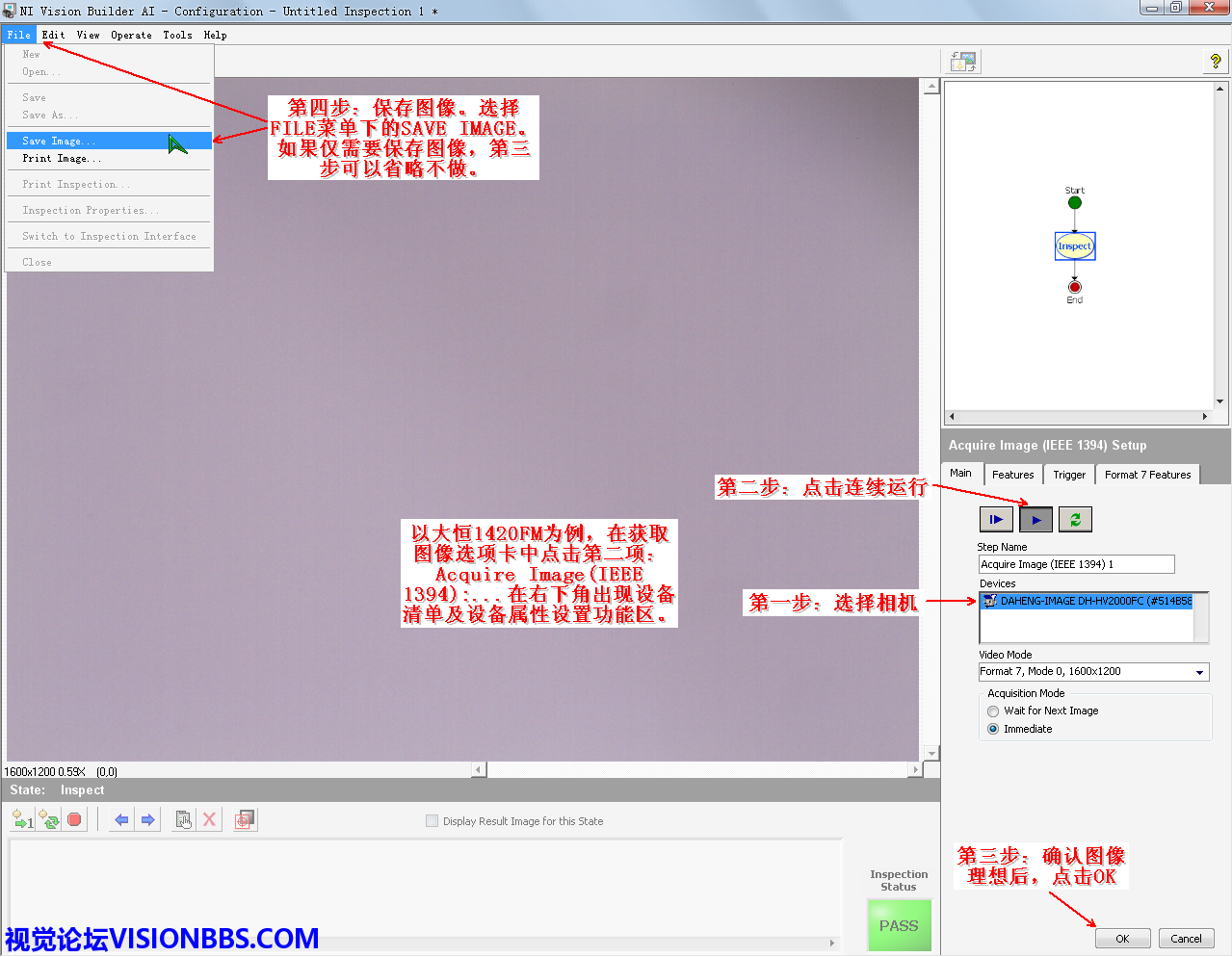Click the Cancel button

1186,939
